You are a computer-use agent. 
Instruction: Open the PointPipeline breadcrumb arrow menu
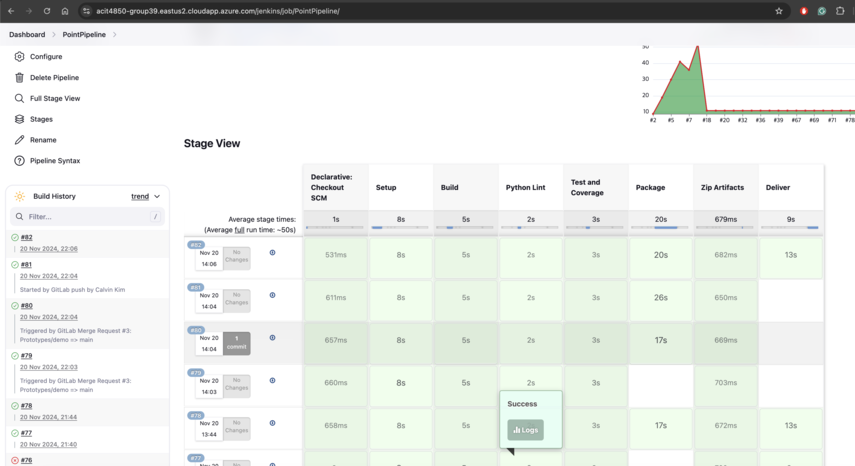[x=115, y=35]
